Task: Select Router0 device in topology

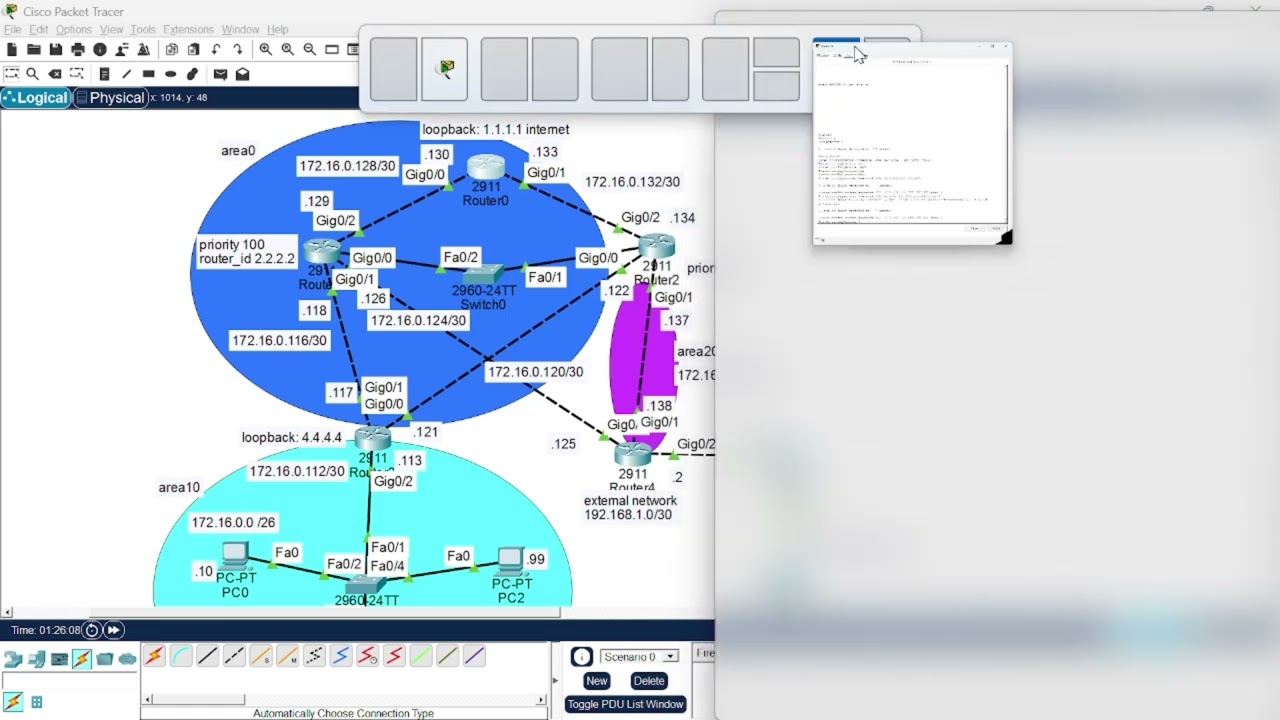Action: click(486, 170)
